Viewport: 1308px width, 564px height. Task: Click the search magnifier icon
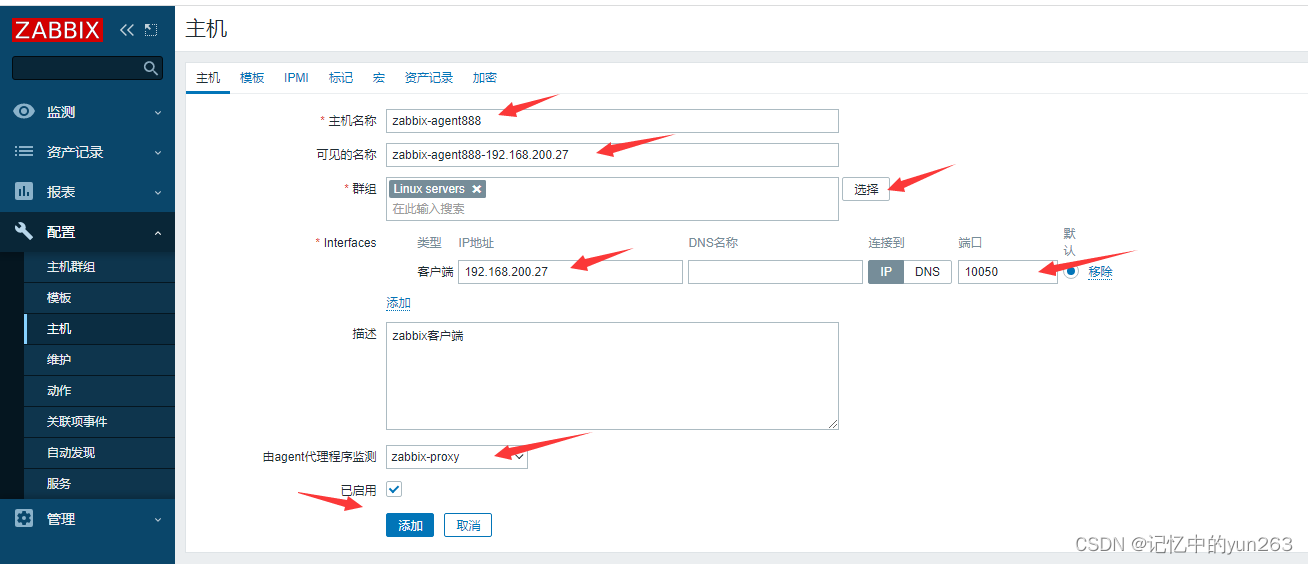[151, 68]
